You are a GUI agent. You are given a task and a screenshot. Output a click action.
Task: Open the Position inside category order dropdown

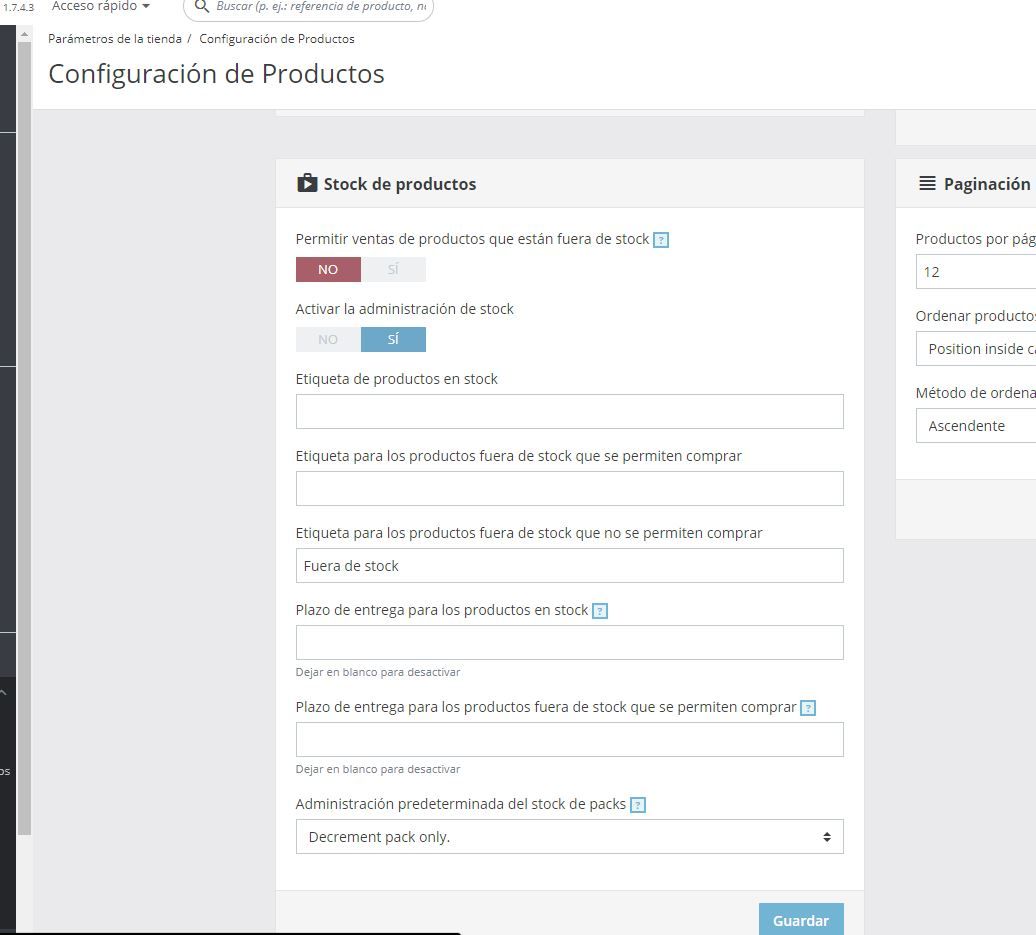[976, 349]
